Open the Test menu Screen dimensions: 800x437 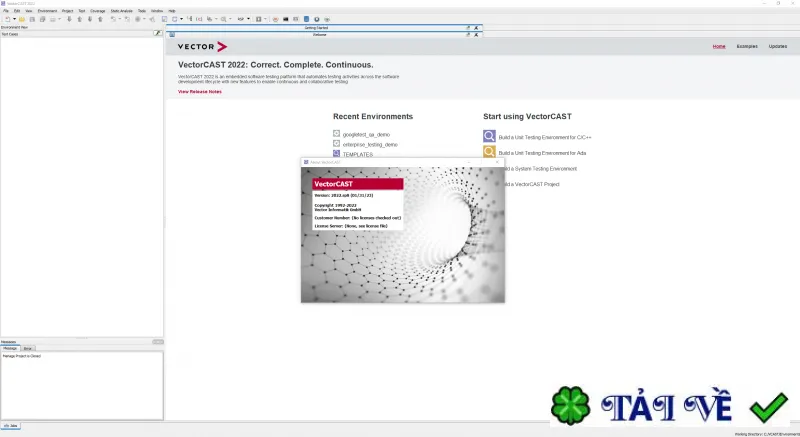point(82,11)
